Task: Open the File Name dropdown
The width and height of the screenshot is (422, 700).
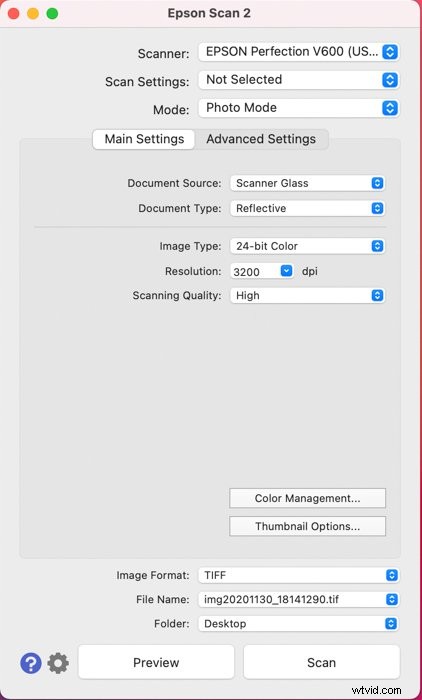Action: 299,600
